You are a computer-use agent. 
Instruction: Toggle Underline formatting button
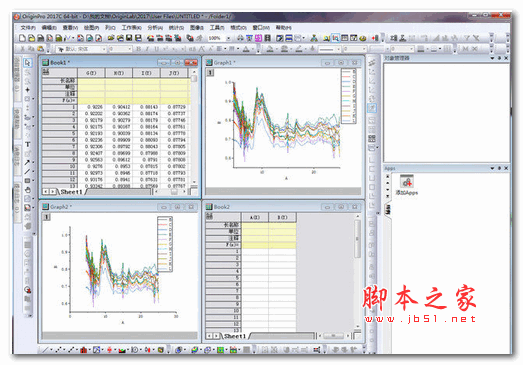click(x=156, y=49)
